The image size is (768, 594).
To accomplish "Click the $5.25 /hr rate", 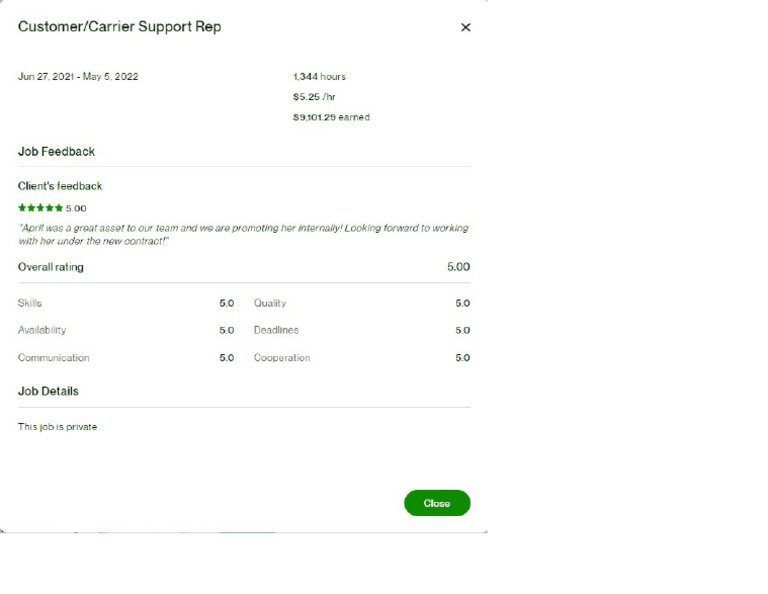I will [312, 97].
